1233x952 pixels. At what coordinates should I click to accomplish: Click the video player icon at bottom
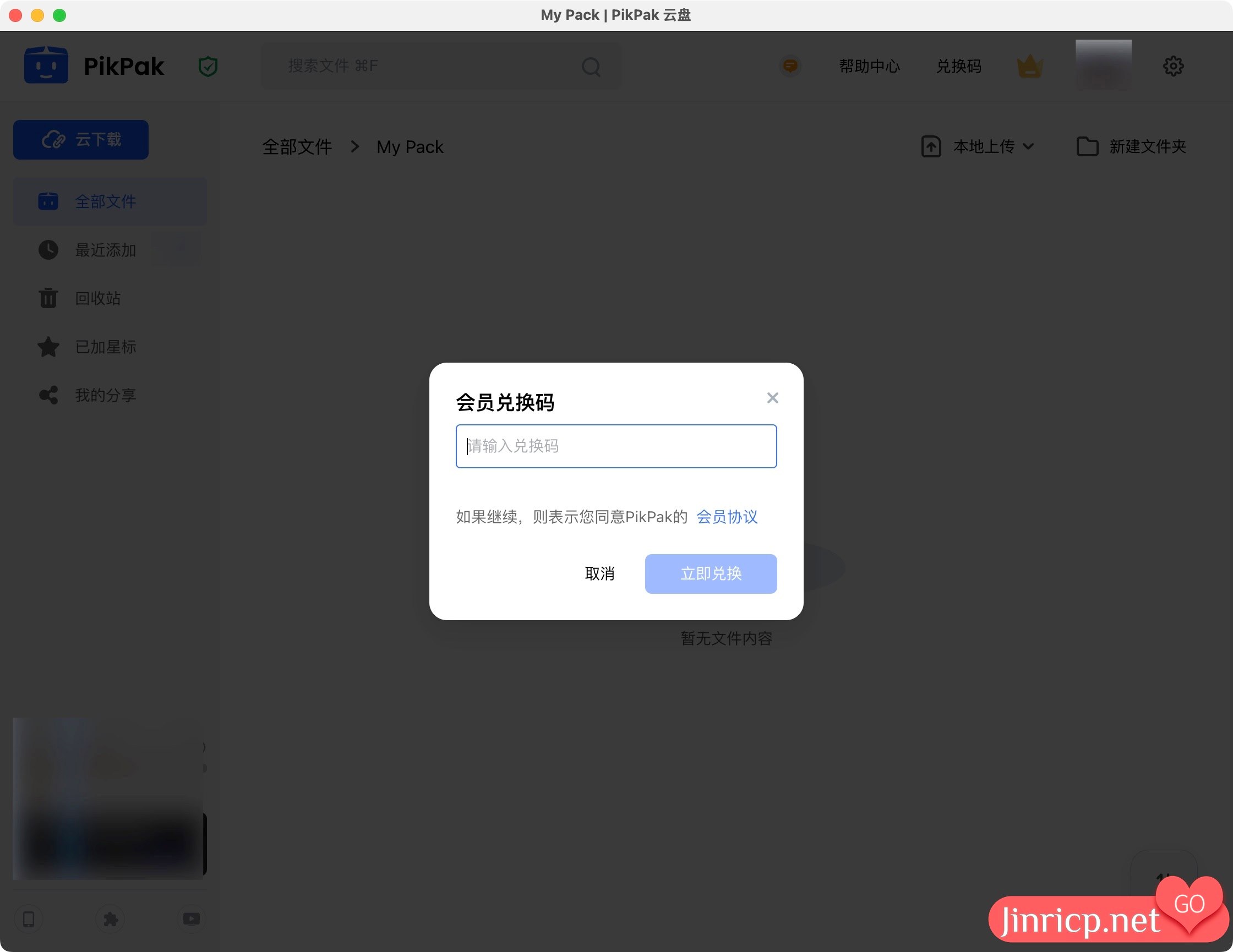[x=192, y=920]
